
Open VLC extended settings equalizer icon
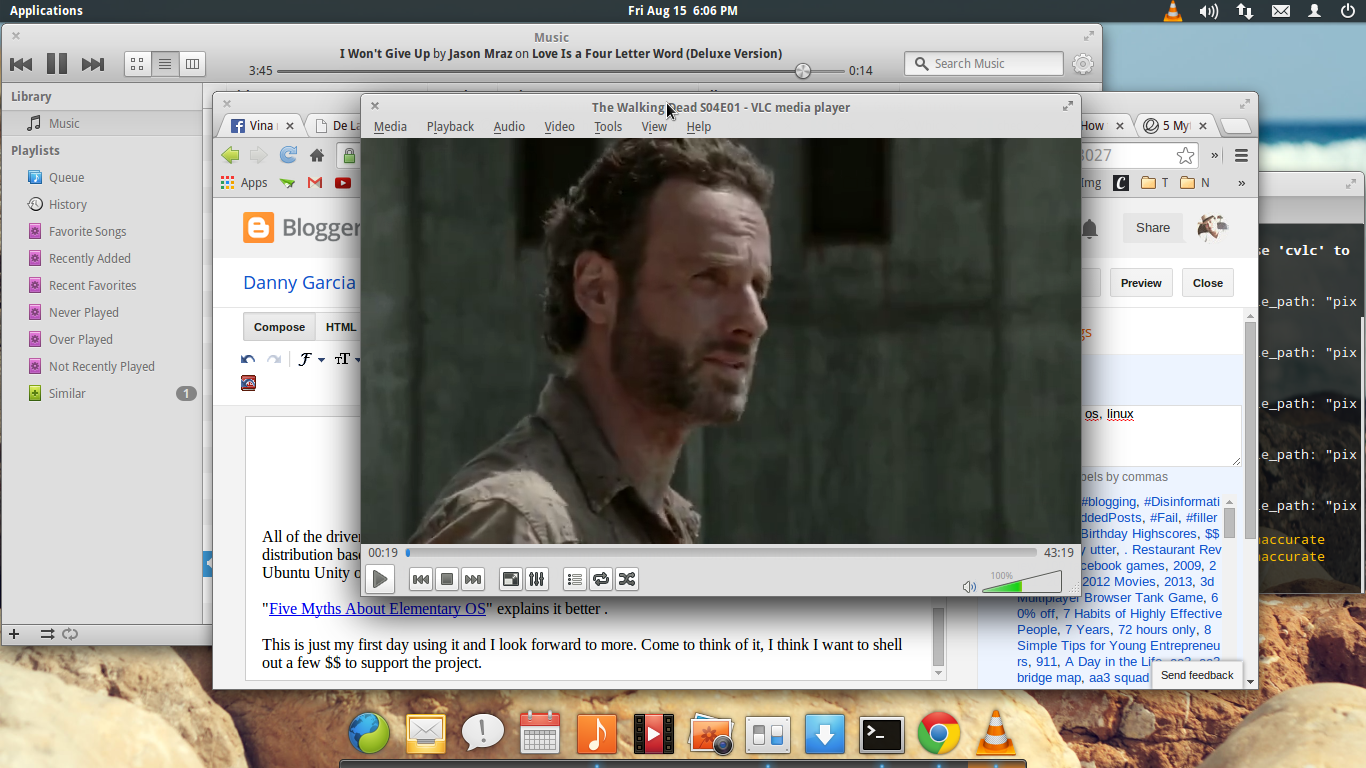click(x=537, y=579)
